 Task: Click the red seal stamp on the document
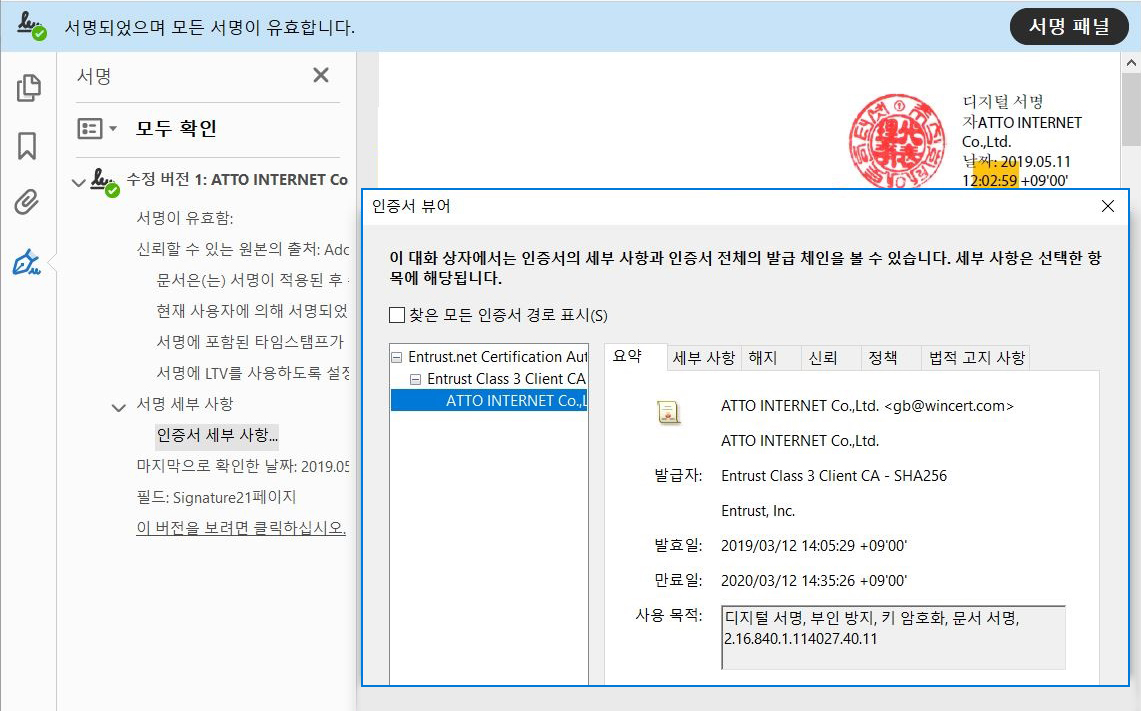coord(896,141)
